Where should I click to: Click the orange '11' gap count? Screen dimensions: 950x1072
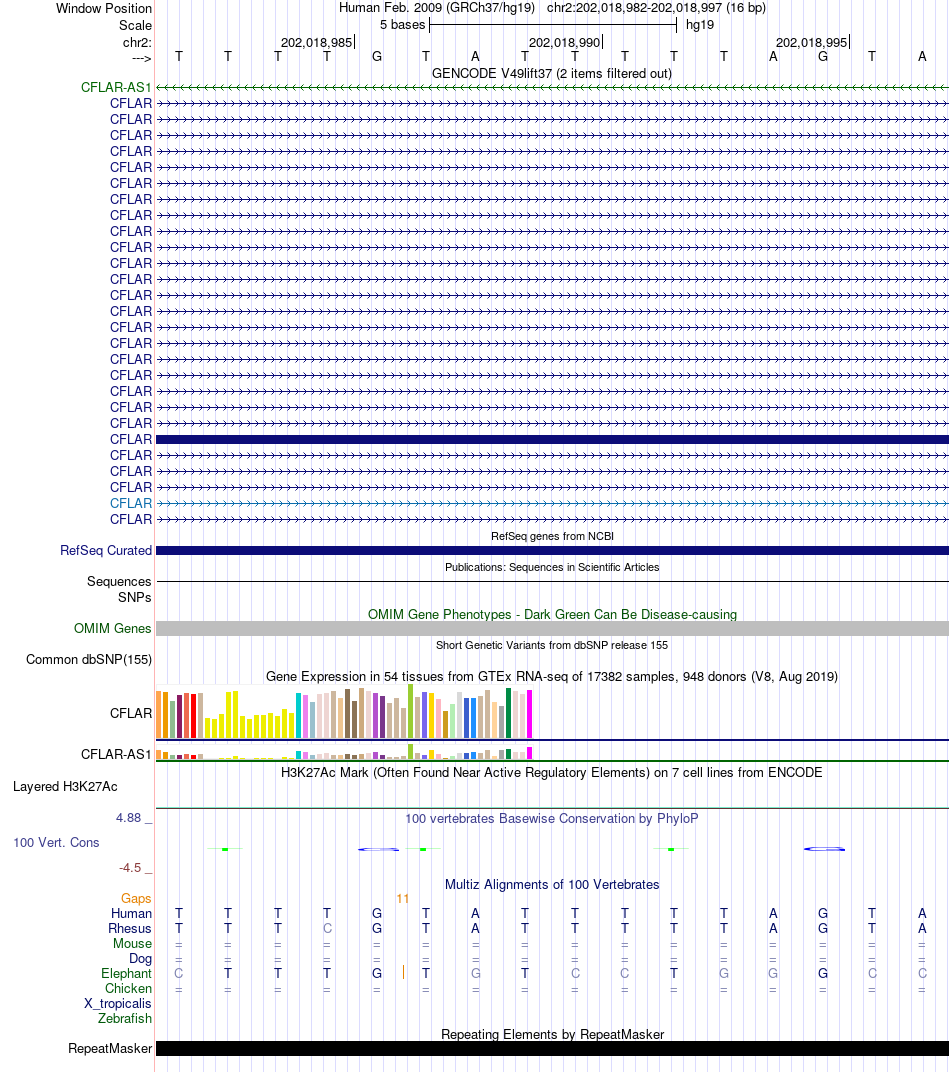tap(403, 898)
